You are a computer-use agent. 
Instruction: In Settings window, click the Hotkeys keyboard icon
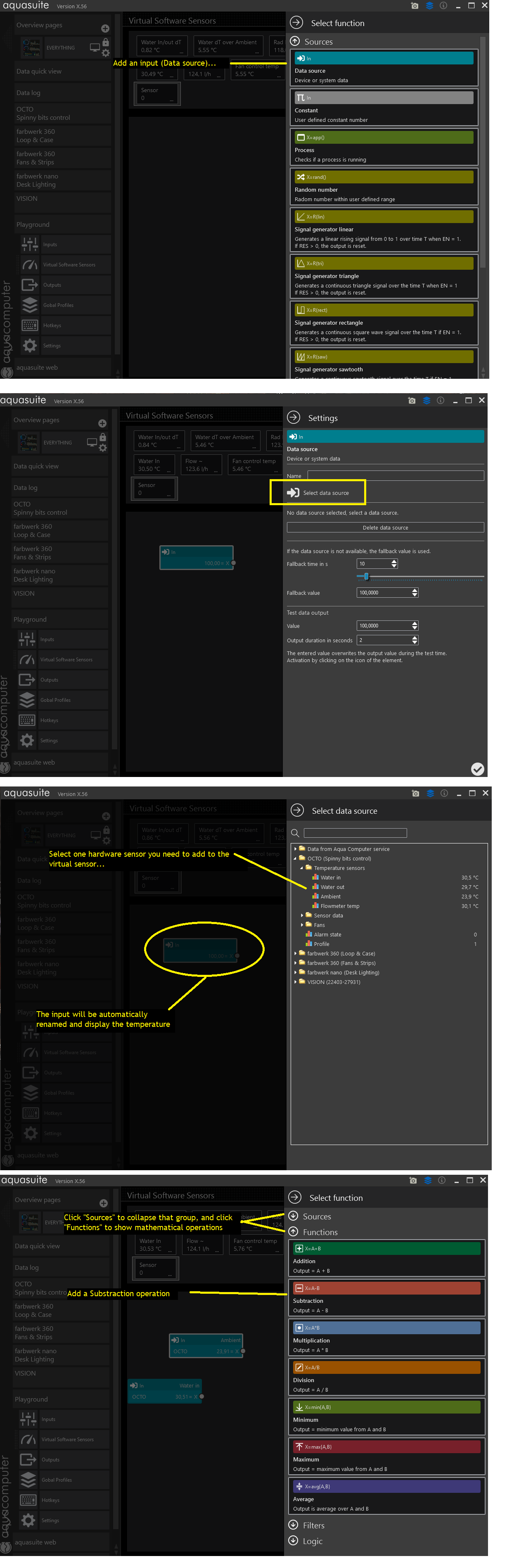27,720
